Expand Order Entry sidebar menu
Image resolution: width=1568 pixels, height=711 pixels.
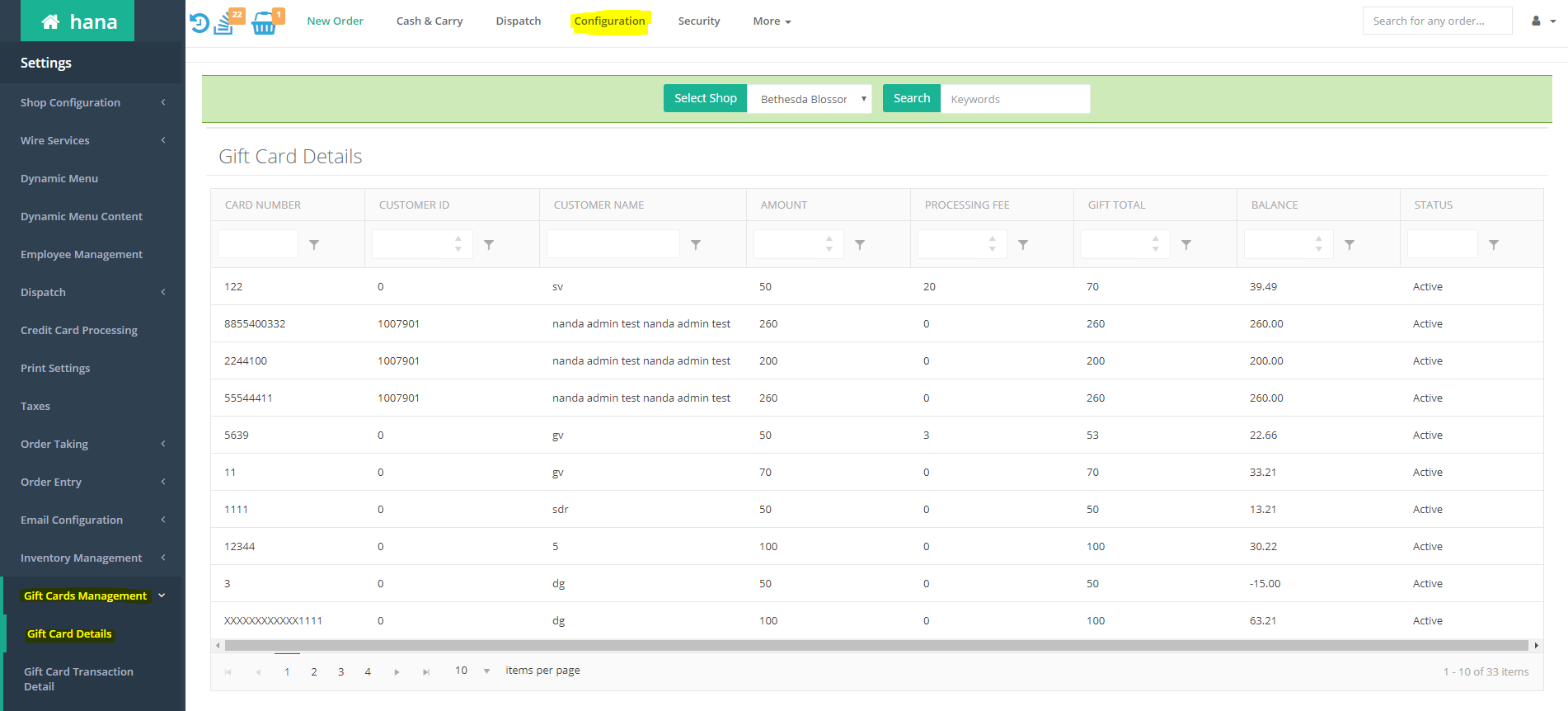(x=91, y=482)
